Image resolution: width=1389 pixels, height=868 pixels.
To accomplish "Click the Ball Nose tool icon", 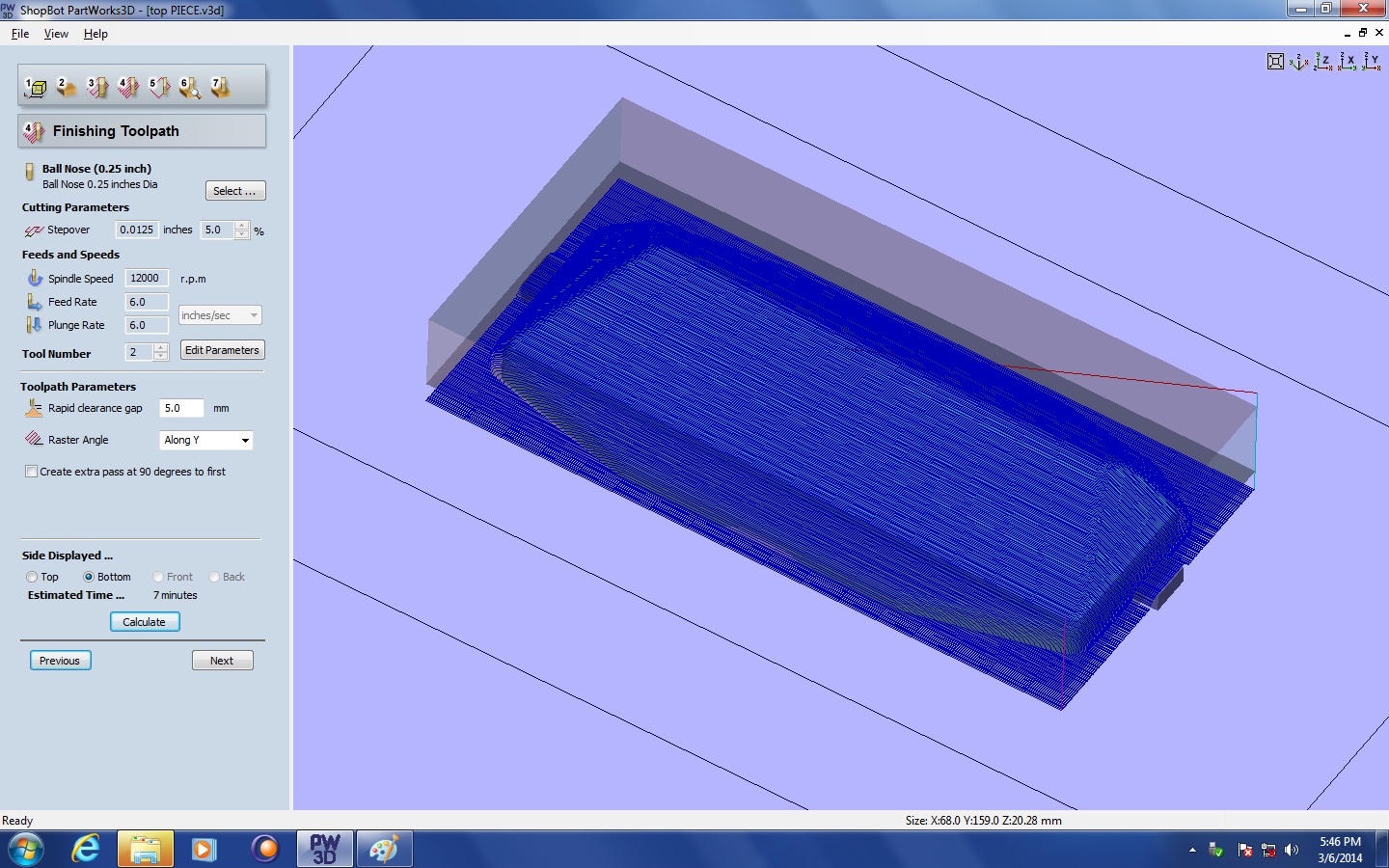I will (30, 173).
